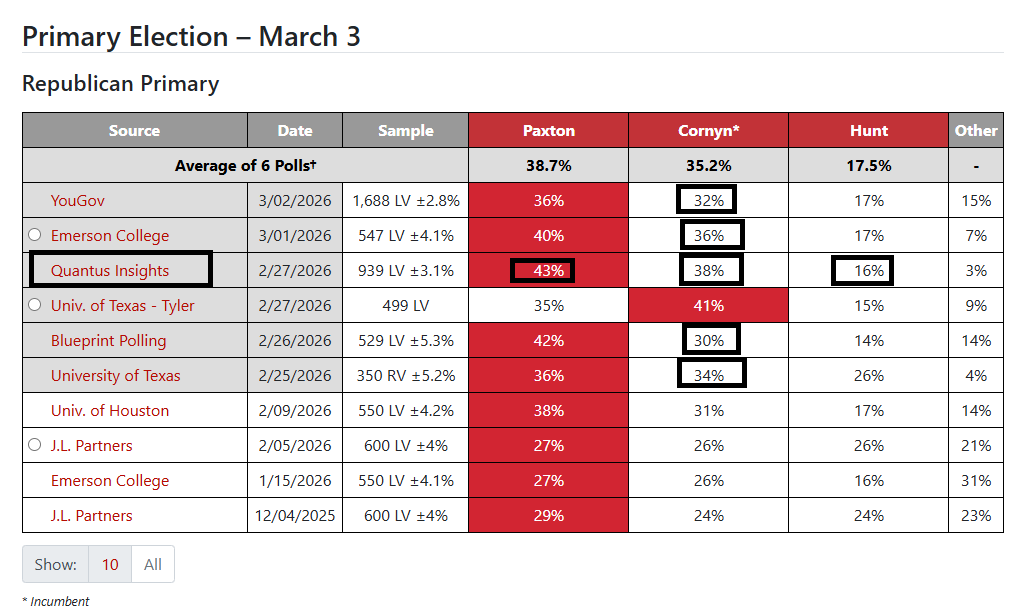The image size is (1009, 616).
Task: Open the J.L. Partners 12/04/2025 poll link
Action: (91, 516)
